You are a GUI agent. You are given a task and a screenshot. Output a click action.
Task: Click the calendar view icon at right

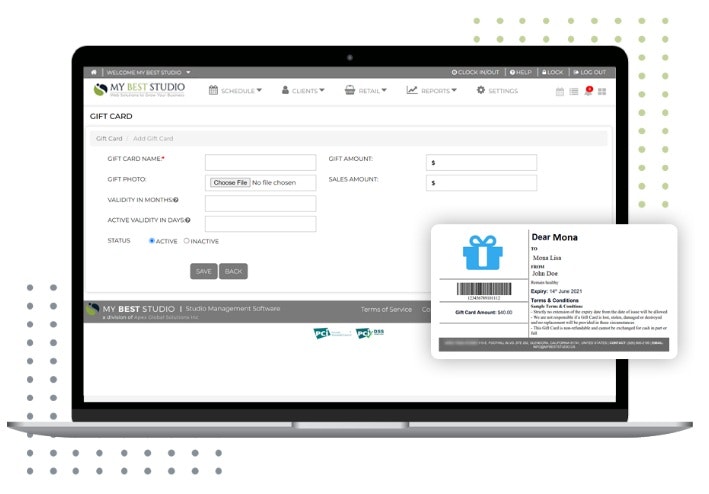560,92
